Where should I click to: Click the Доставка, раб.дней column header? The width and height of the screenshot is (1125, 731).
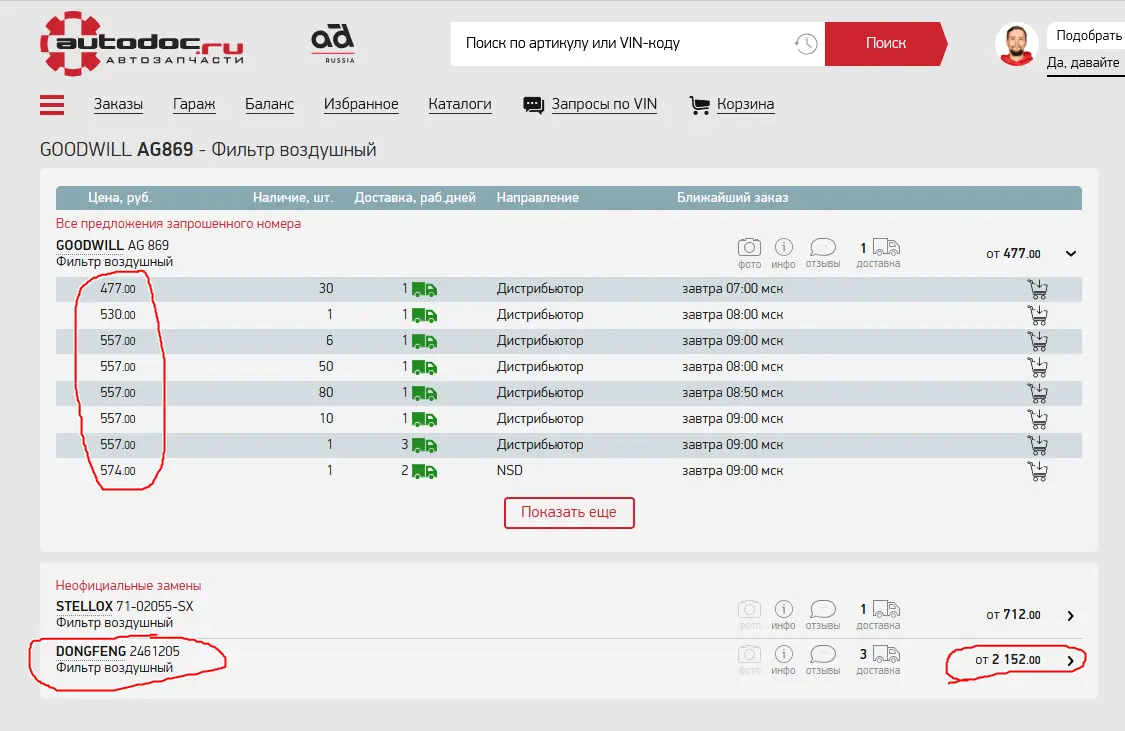415,198
